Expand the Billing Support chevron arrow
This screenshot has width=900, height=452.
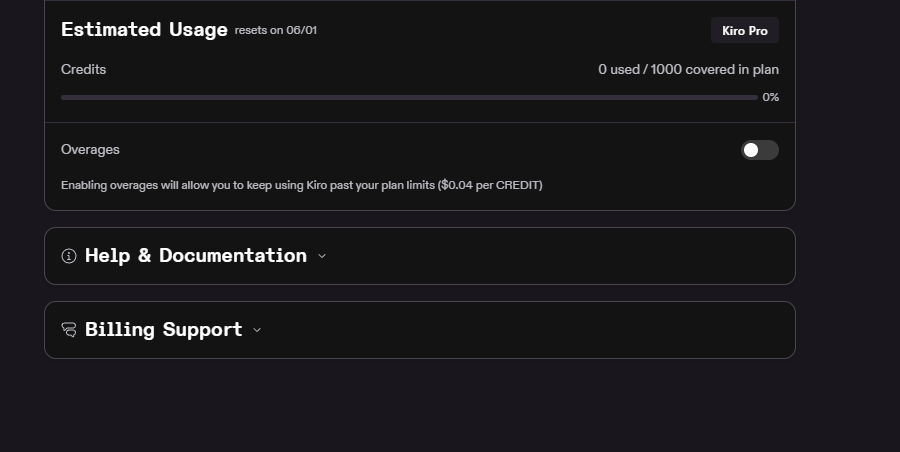(257, 330)
